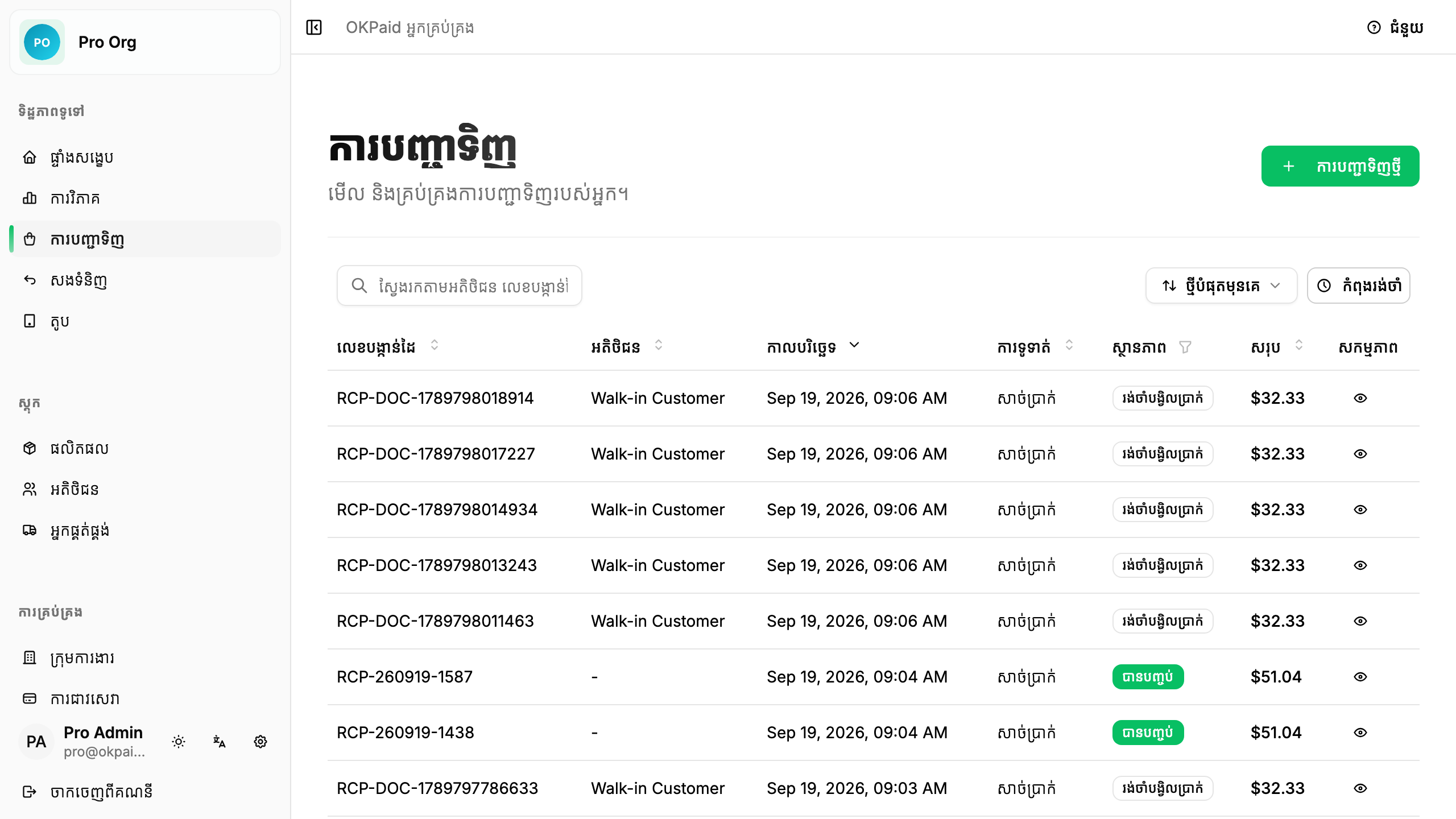Sort by ការទូទាត់ column header
Image resolution: width=1456 pixels, height=819 pixels.
[x=1035, y=346]
